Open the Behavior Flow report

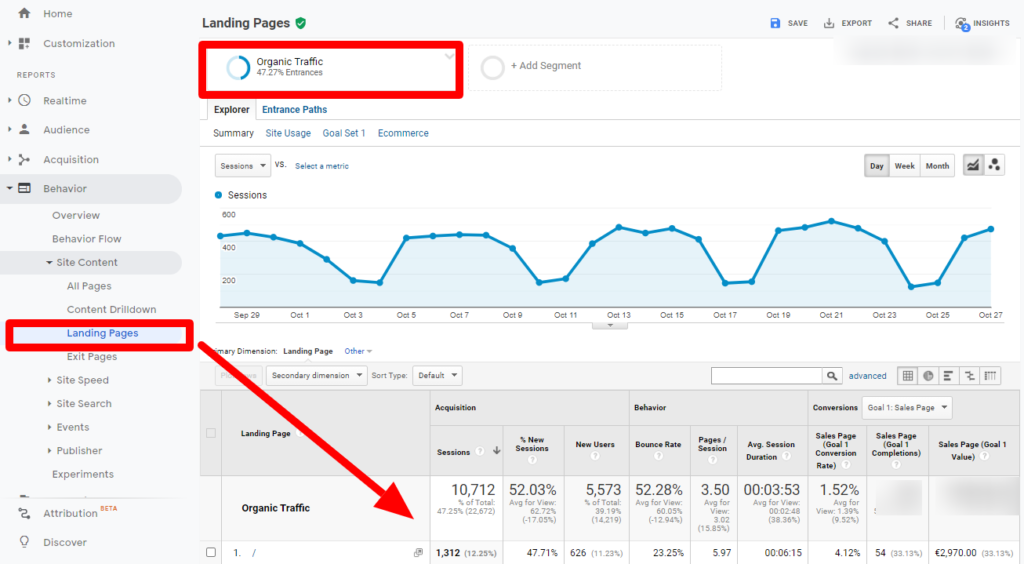tap(87, 239)
